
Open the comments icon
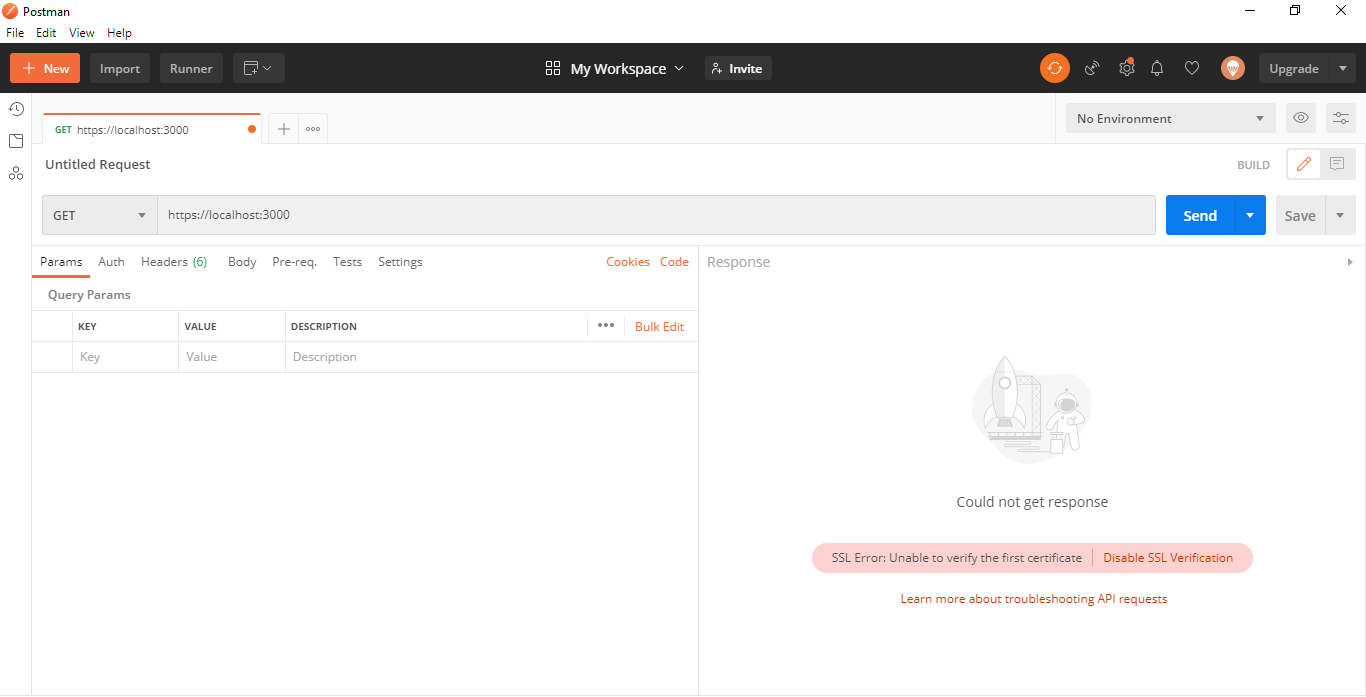[x=1337, y=165]
